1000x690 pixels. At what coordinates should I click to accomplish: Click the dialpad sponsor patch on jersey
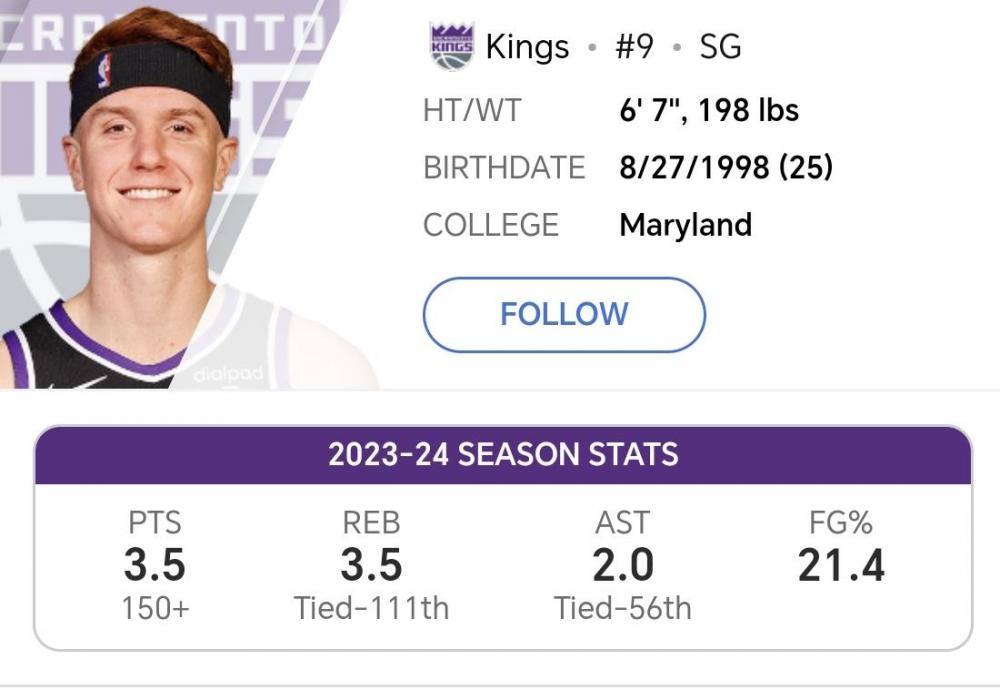coord(230,374)
